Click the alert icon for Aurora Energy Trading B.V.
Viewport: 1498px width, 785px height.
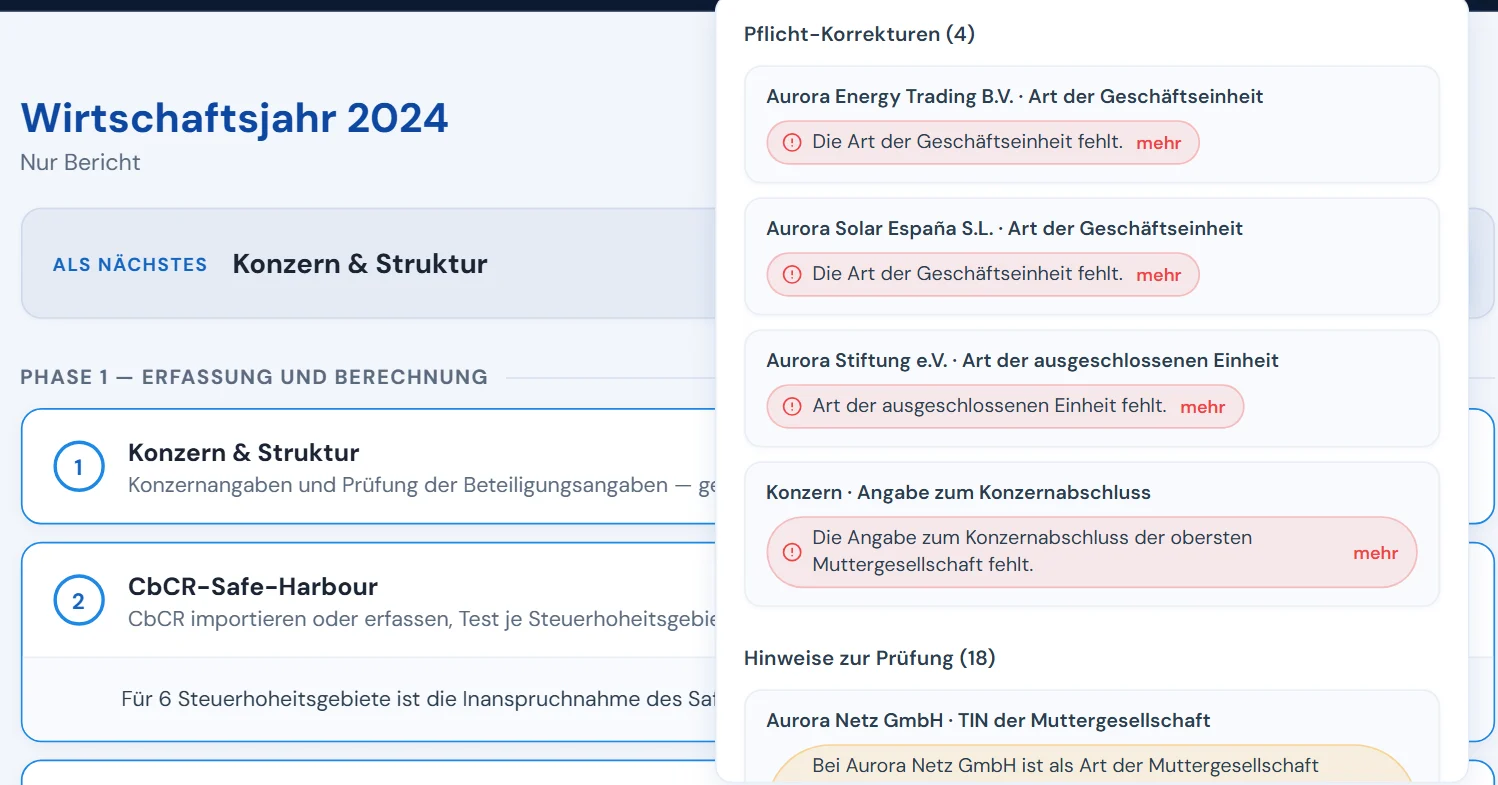792,143
